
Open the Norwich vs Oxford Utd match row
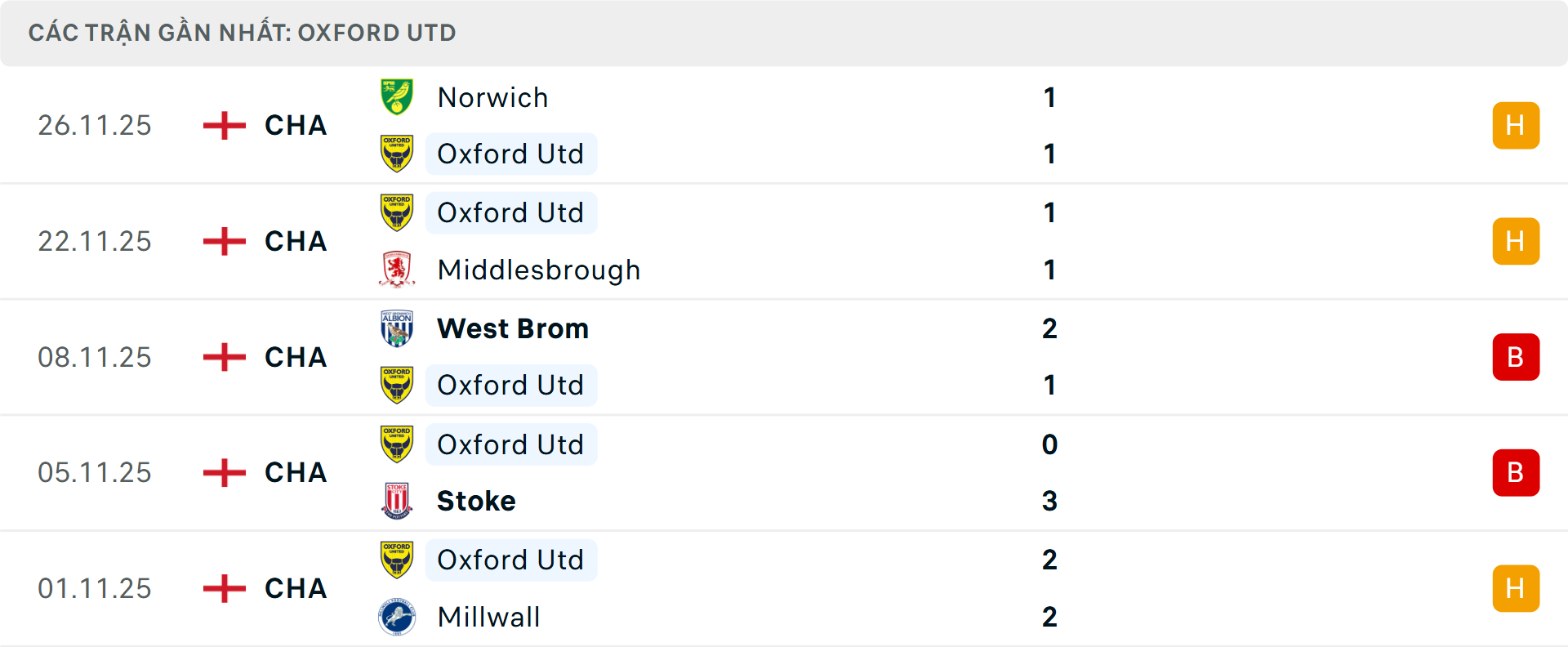[x=784, y=125]
